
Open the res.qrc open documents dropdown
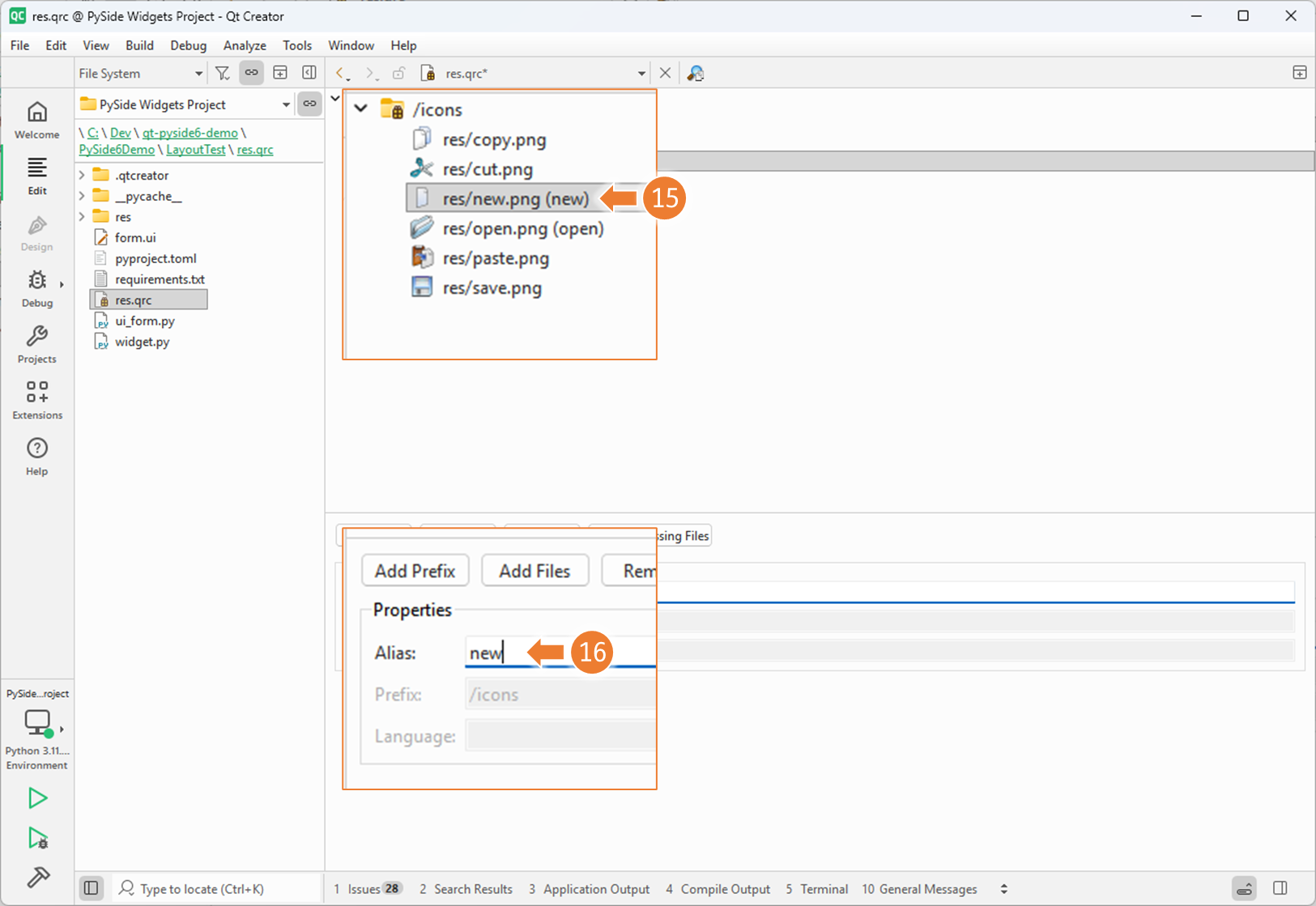pos(534,73)
